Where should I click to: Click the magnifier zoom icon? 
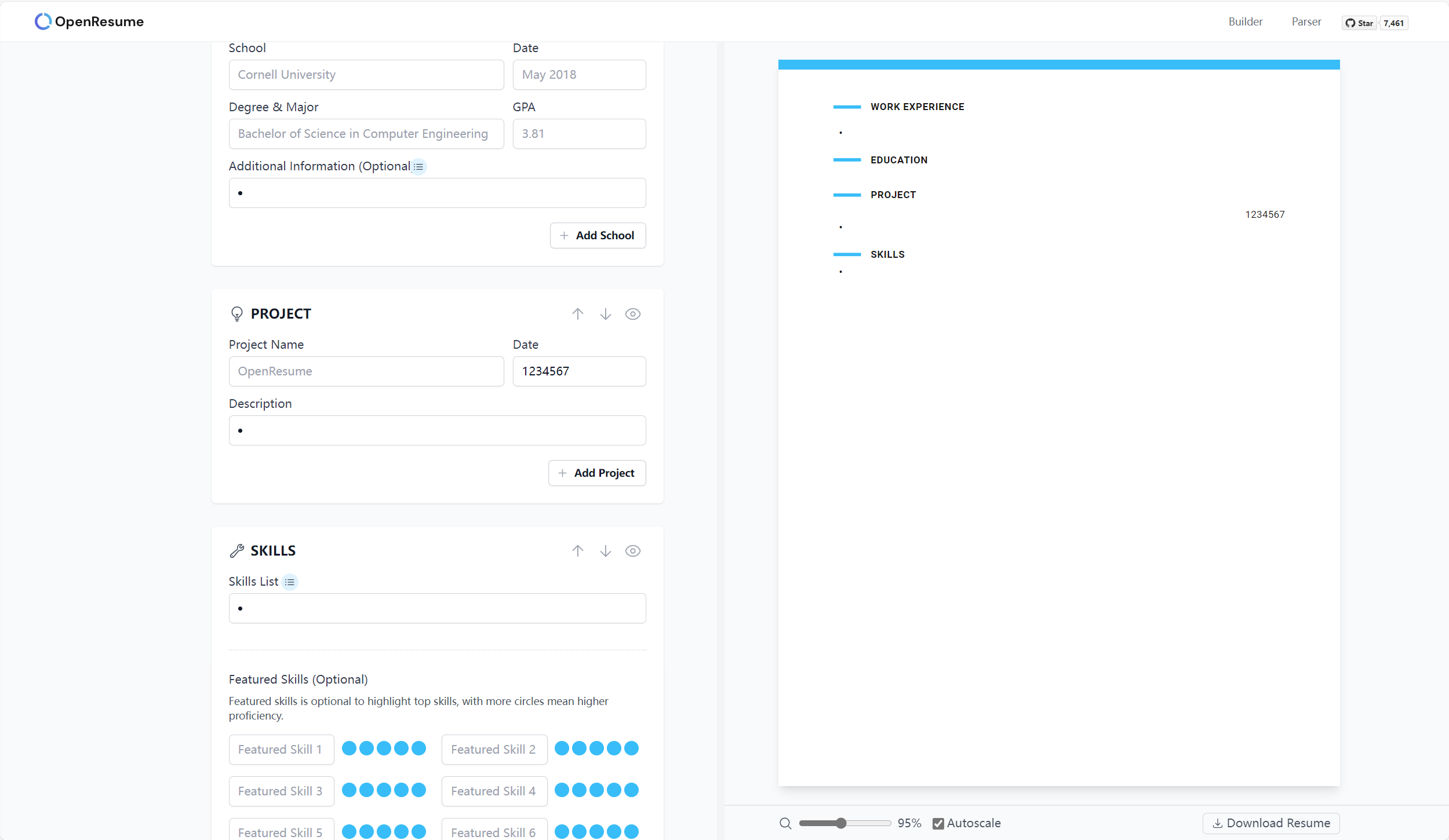(x=785, y=823)
